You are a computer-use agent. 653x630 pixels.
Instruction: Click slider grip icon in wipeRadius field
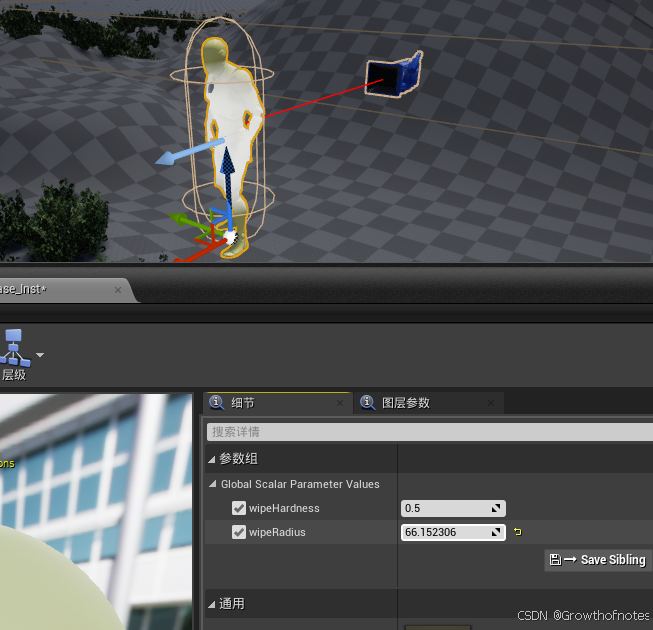tap(496, 533)
